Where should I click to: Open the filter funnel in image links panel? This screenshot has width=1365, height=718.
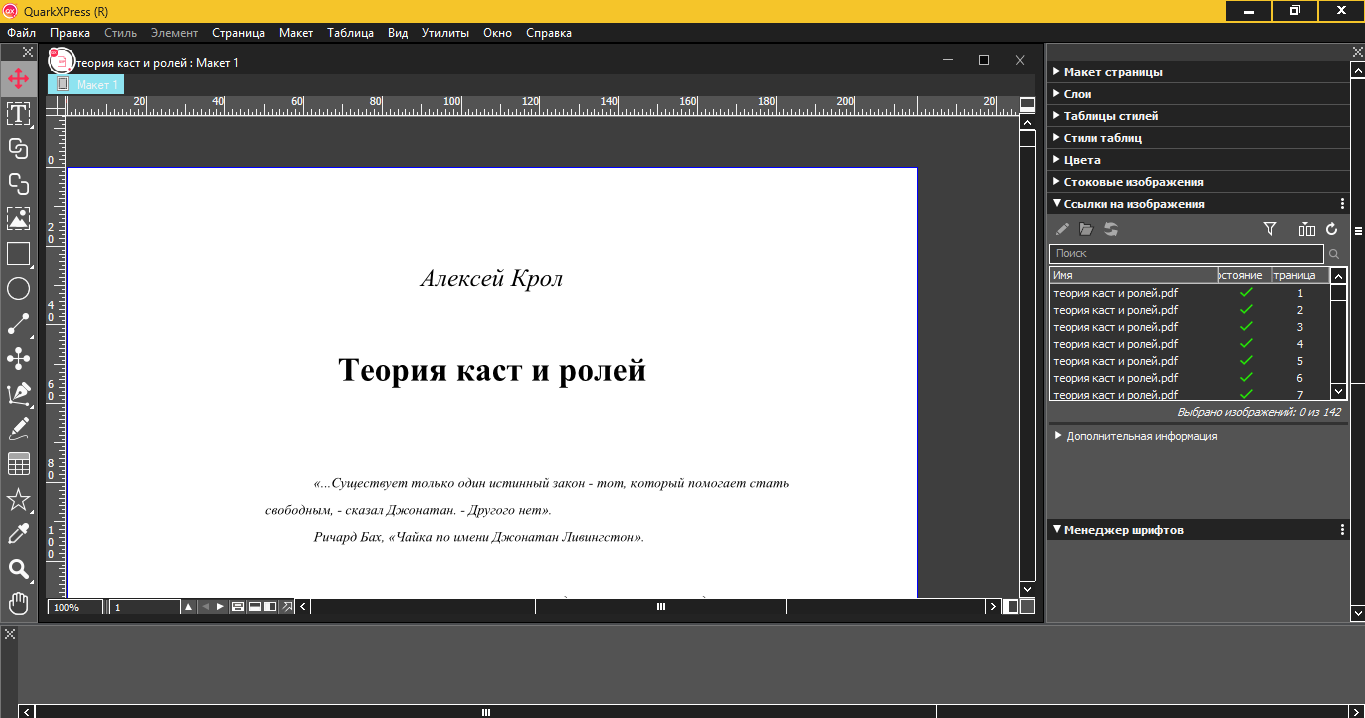(1270, 229)
